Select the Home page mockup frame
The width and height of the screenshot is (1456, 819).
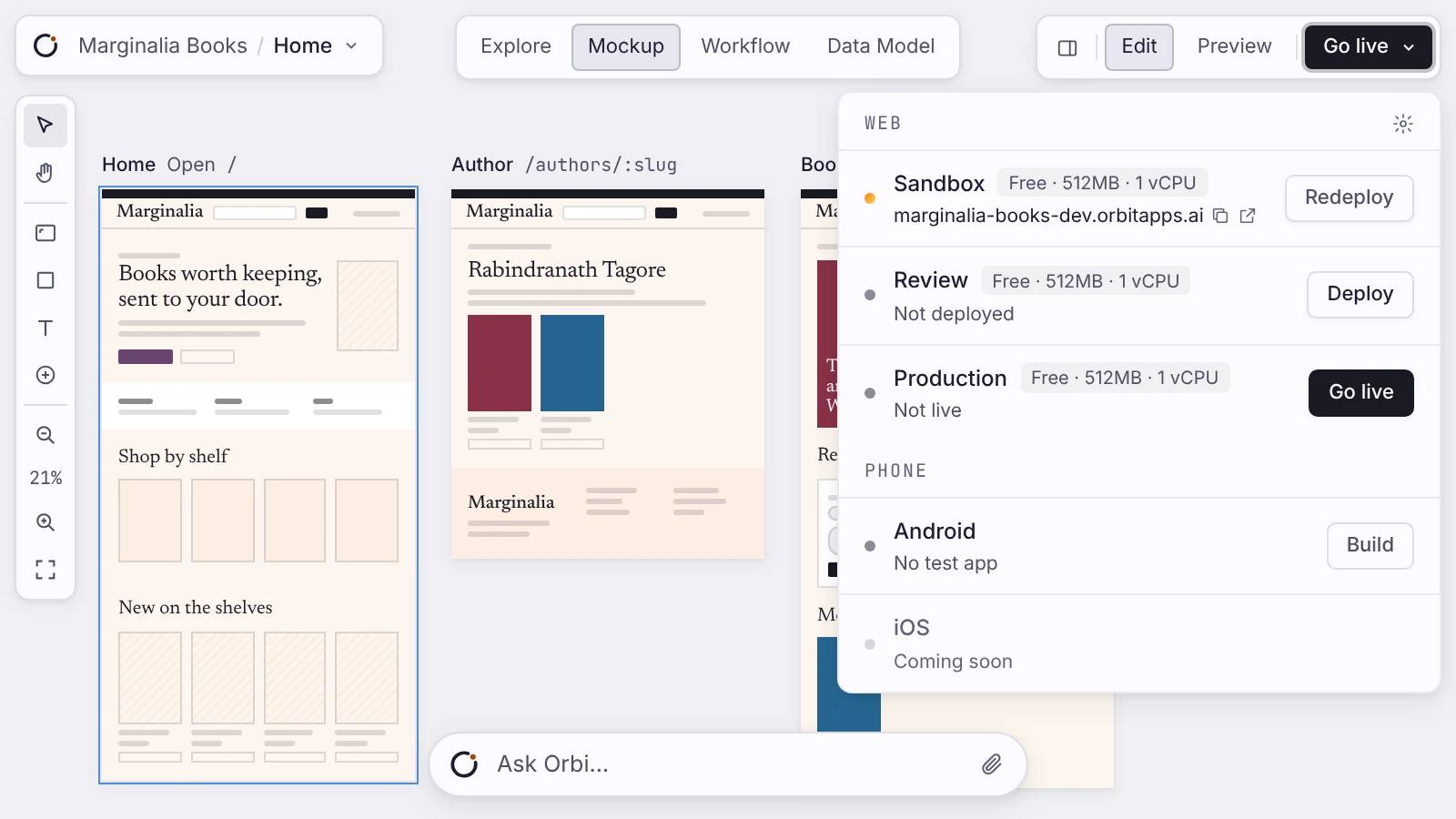pyautogui.click(x=258, y=486)
